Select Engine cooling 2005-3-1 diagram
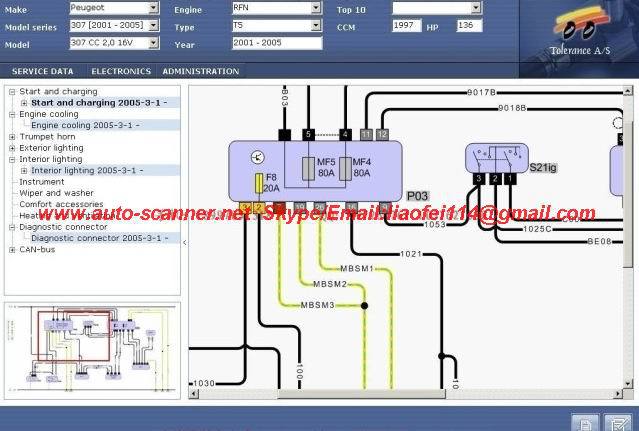Screen dimensions: 639x431 [85, 125]
